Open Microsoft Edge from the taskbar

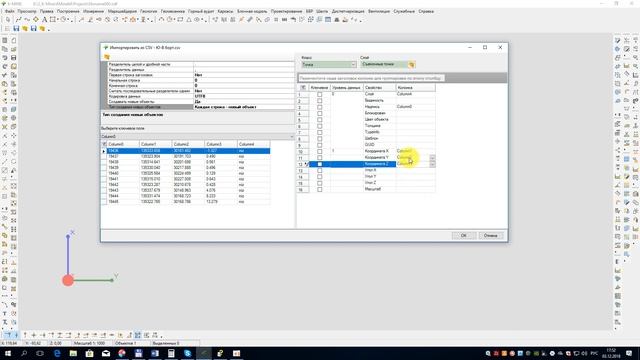(57, 353)
